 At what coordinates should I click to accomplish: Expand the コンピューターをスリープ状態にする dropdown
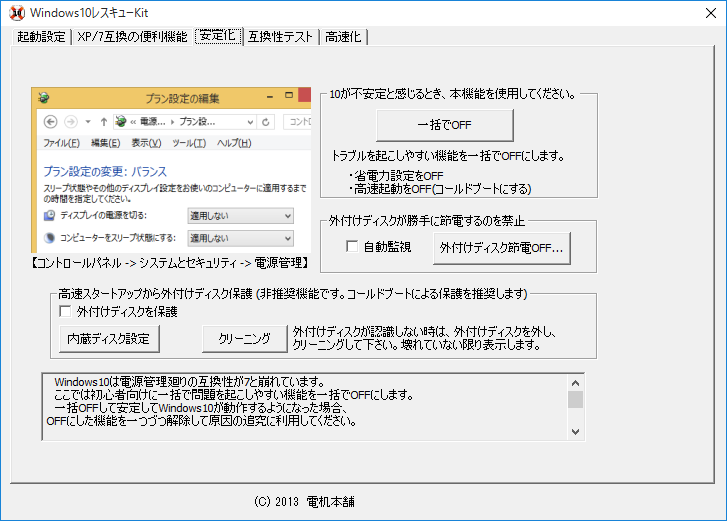point(240,239)
